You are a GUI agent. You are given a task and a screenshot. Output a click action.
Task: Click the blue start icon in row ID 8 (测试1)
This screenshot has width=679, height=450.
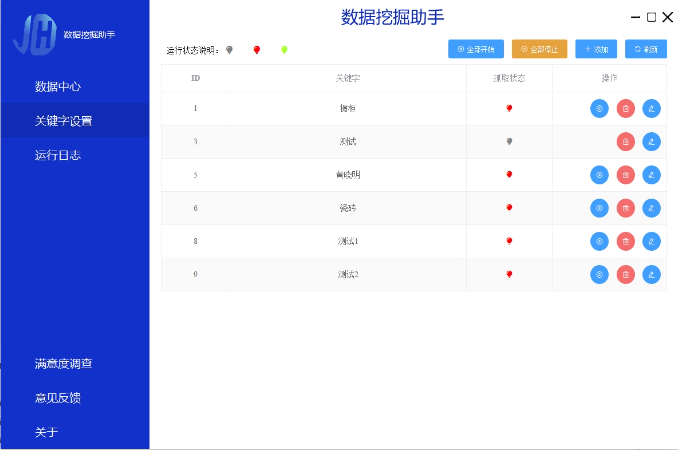[599, 241]
